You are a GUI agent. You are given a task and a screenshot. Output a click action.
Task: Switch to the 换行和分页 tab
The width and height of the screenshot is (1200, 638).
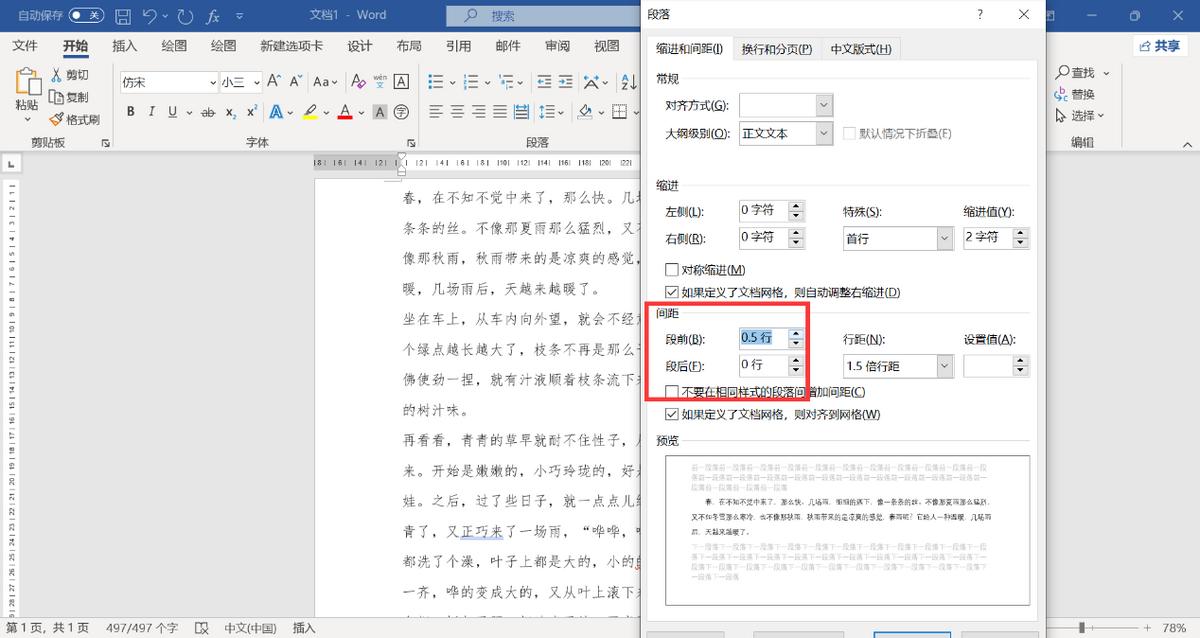[777, 47]
